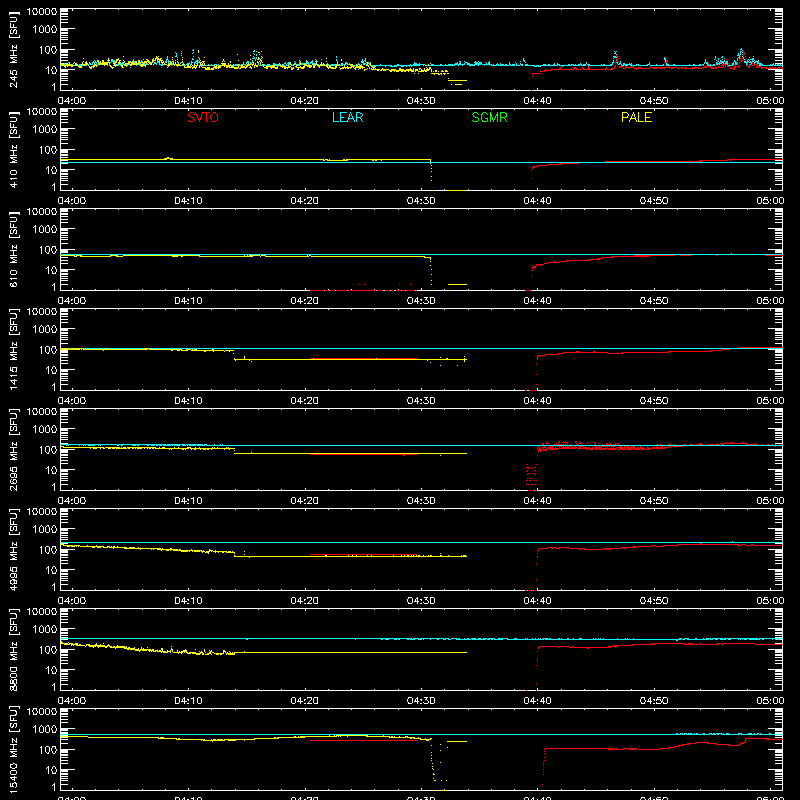800x800 pixels.
Task: Click 04:30 tick label under 1415 MHz plot
Action: point(421,401)
